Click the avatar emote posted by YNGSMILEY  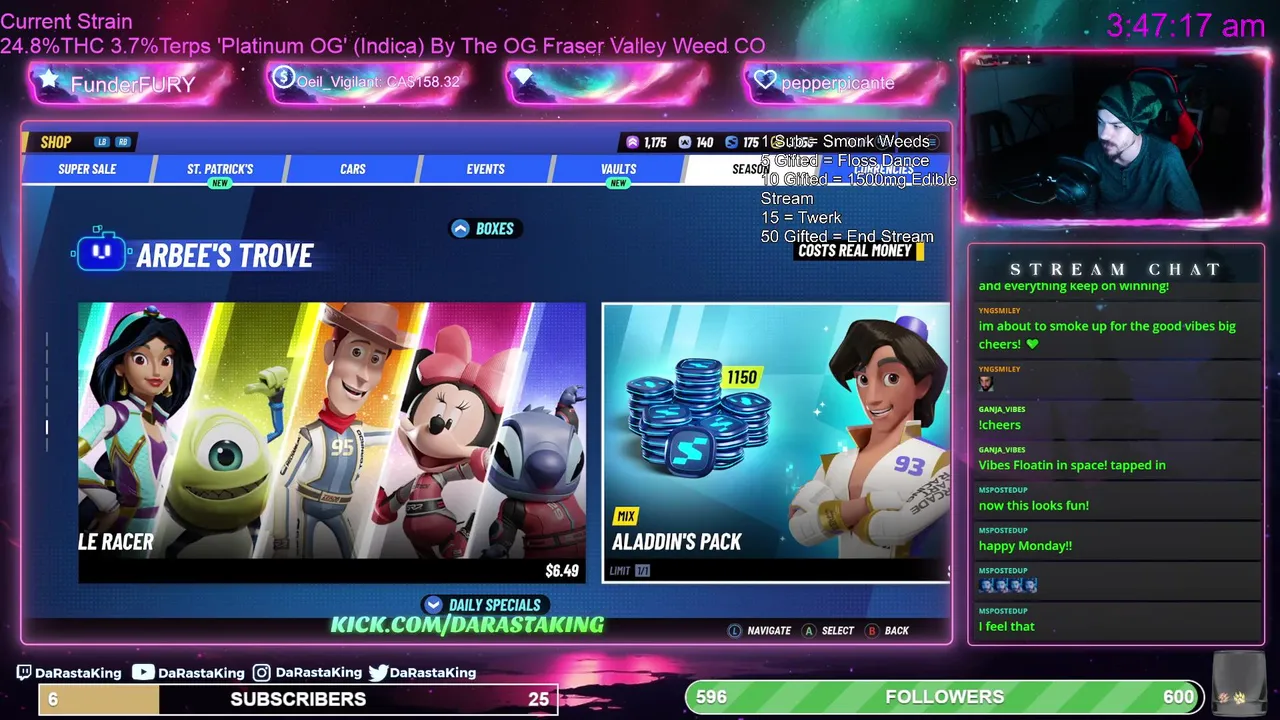[x=986, y=384]
